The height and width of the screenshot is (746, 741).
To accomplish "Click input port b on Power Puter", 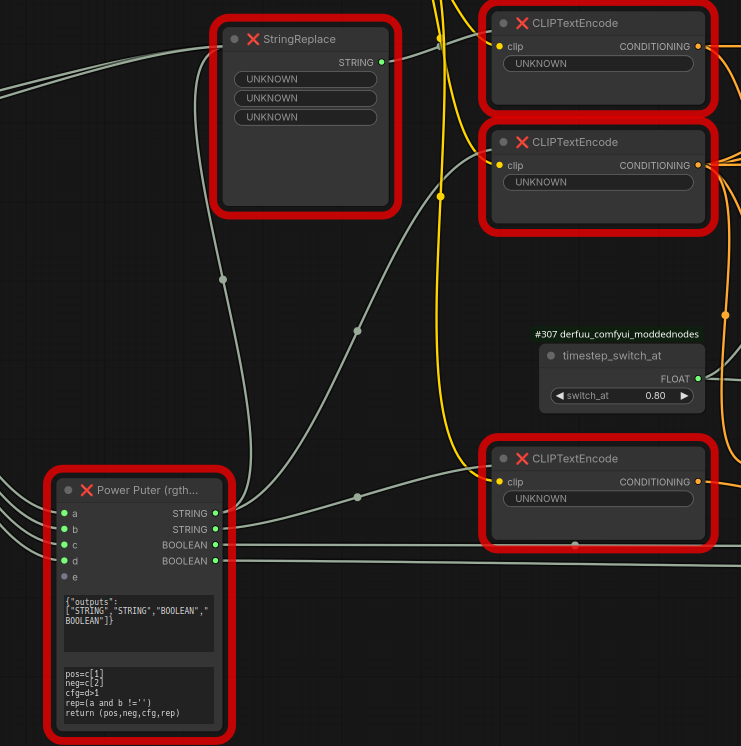I will pos(64,529).
